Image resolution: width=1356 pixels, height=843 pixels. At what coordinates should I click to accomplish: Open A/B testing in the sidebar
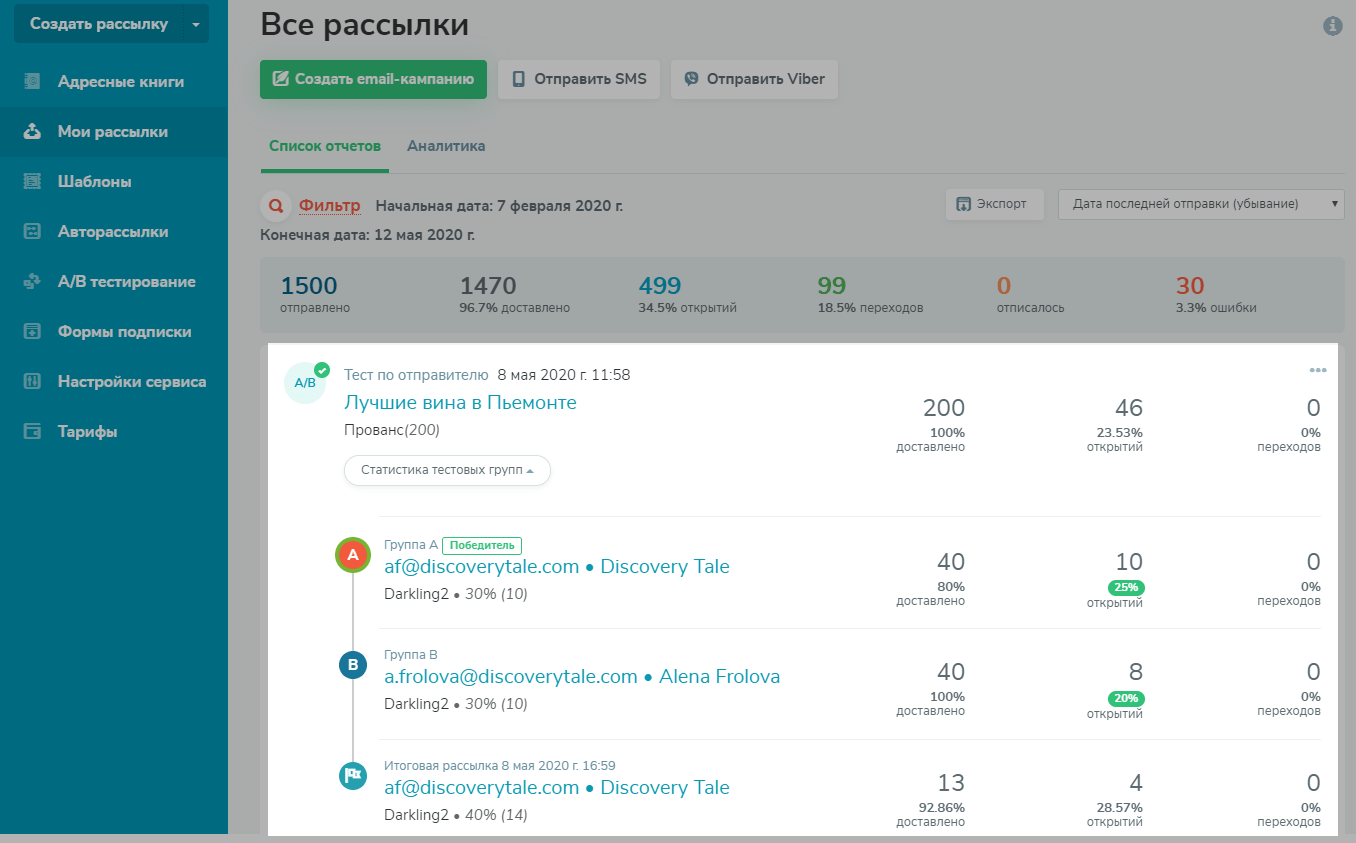126,282
